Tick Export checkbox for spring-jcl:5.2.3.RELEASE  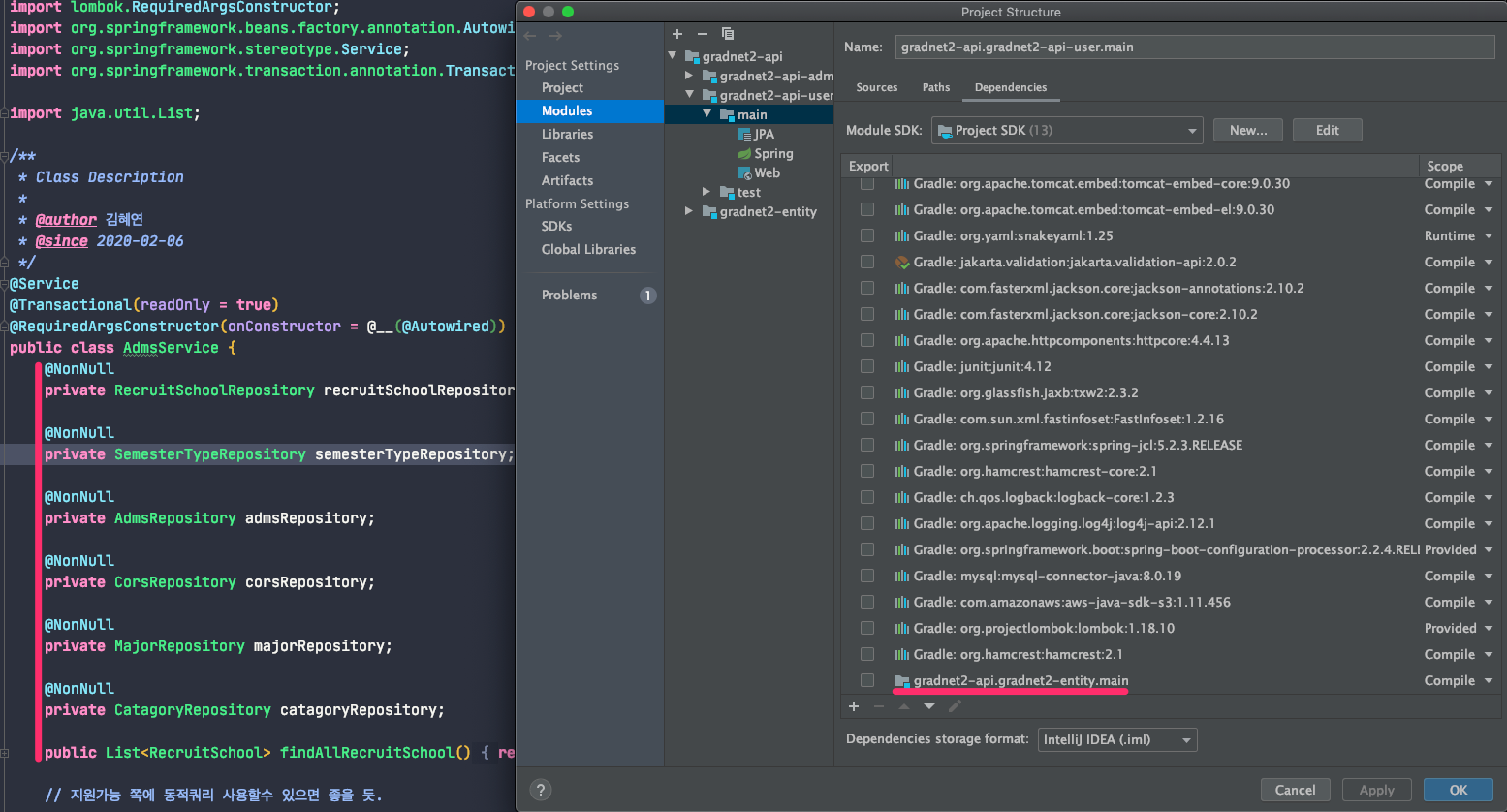[867, 445]
